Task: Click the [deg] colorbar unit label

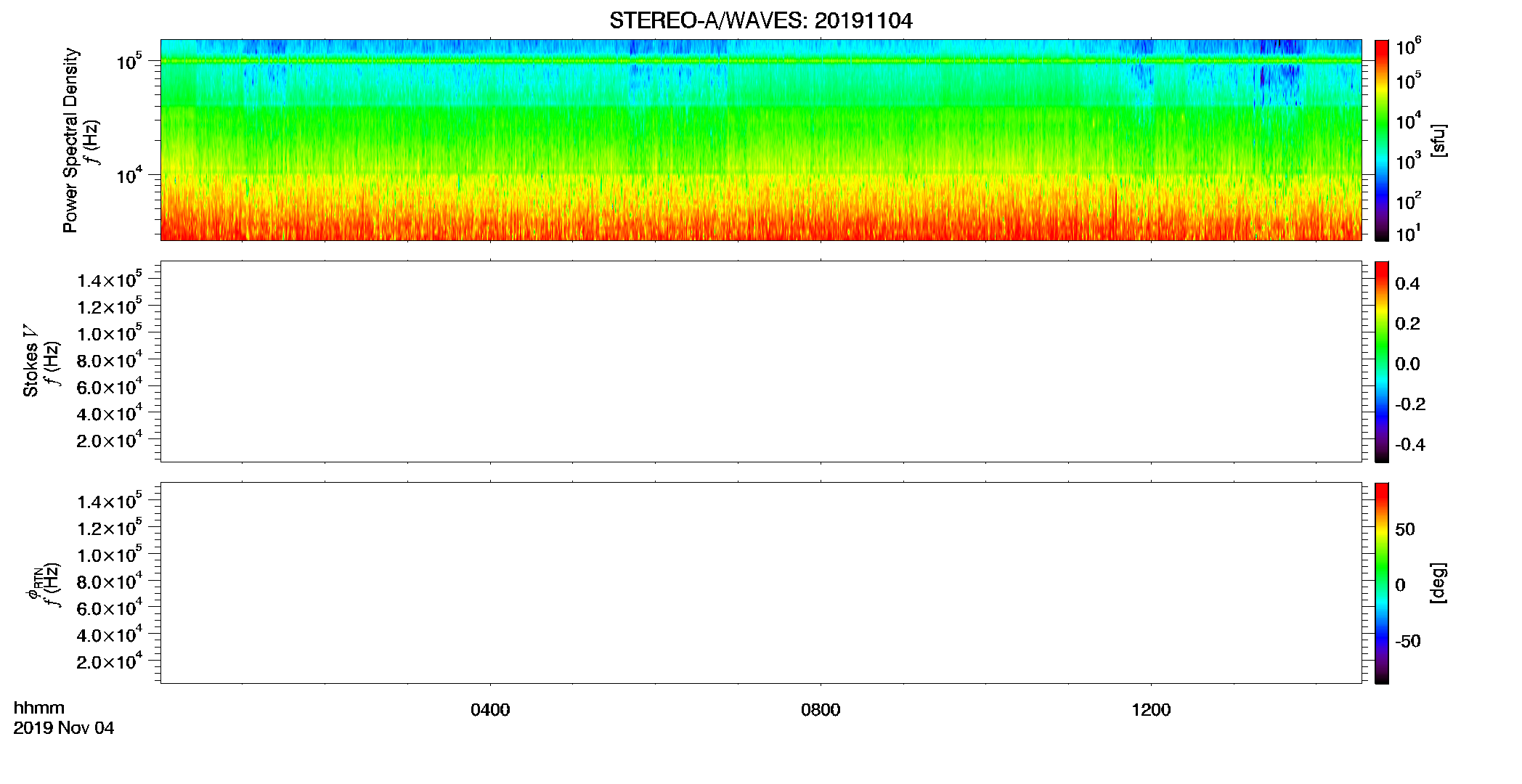Action: tap(1438, 583)
